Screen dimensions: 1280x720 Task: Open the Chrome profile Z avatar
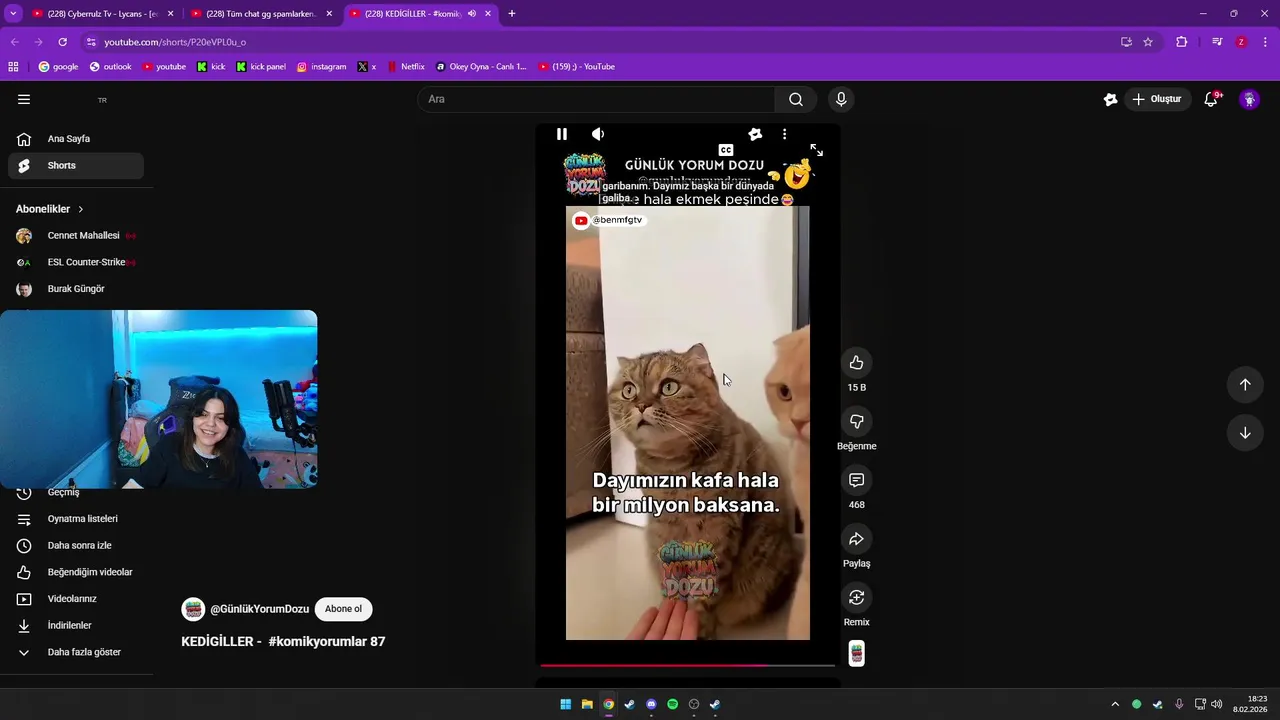pyautogui.click(x=1241, y=42)
